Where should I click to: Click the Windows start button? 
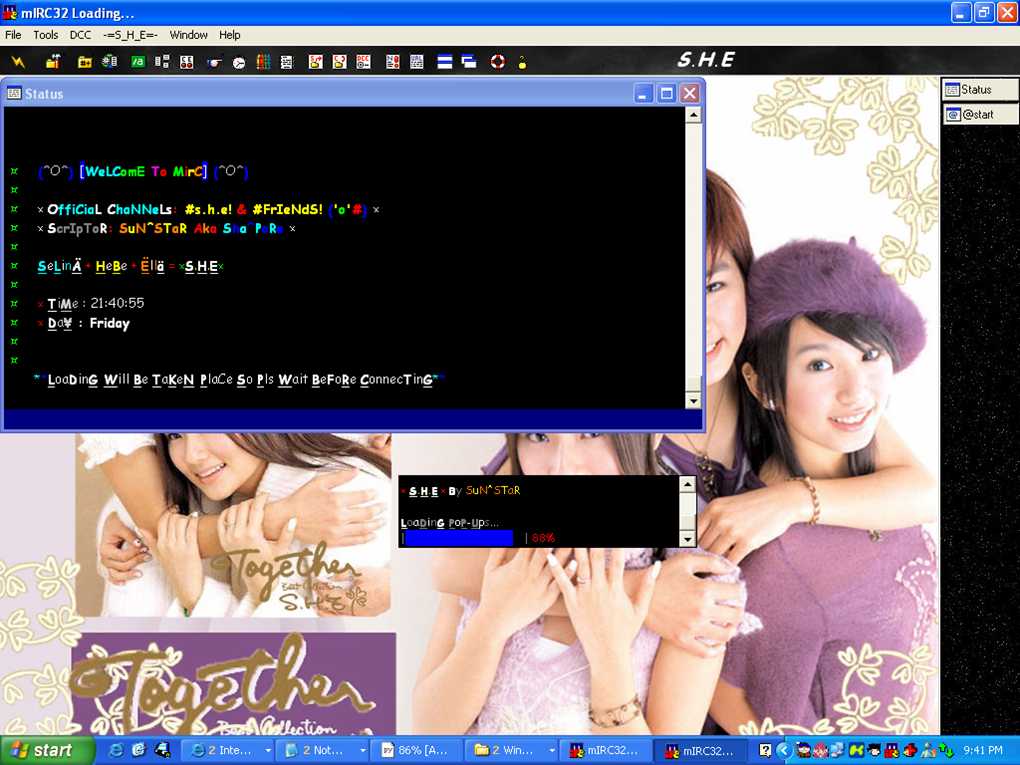pyautogui.click(x=47, y=750)
